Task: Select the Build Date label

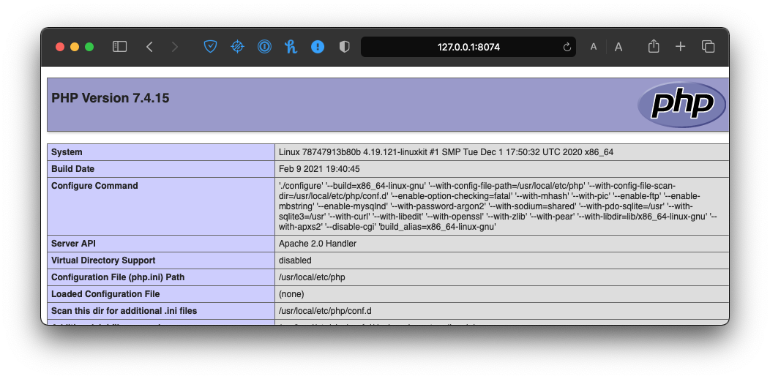Action: click(x=73, y=169)
